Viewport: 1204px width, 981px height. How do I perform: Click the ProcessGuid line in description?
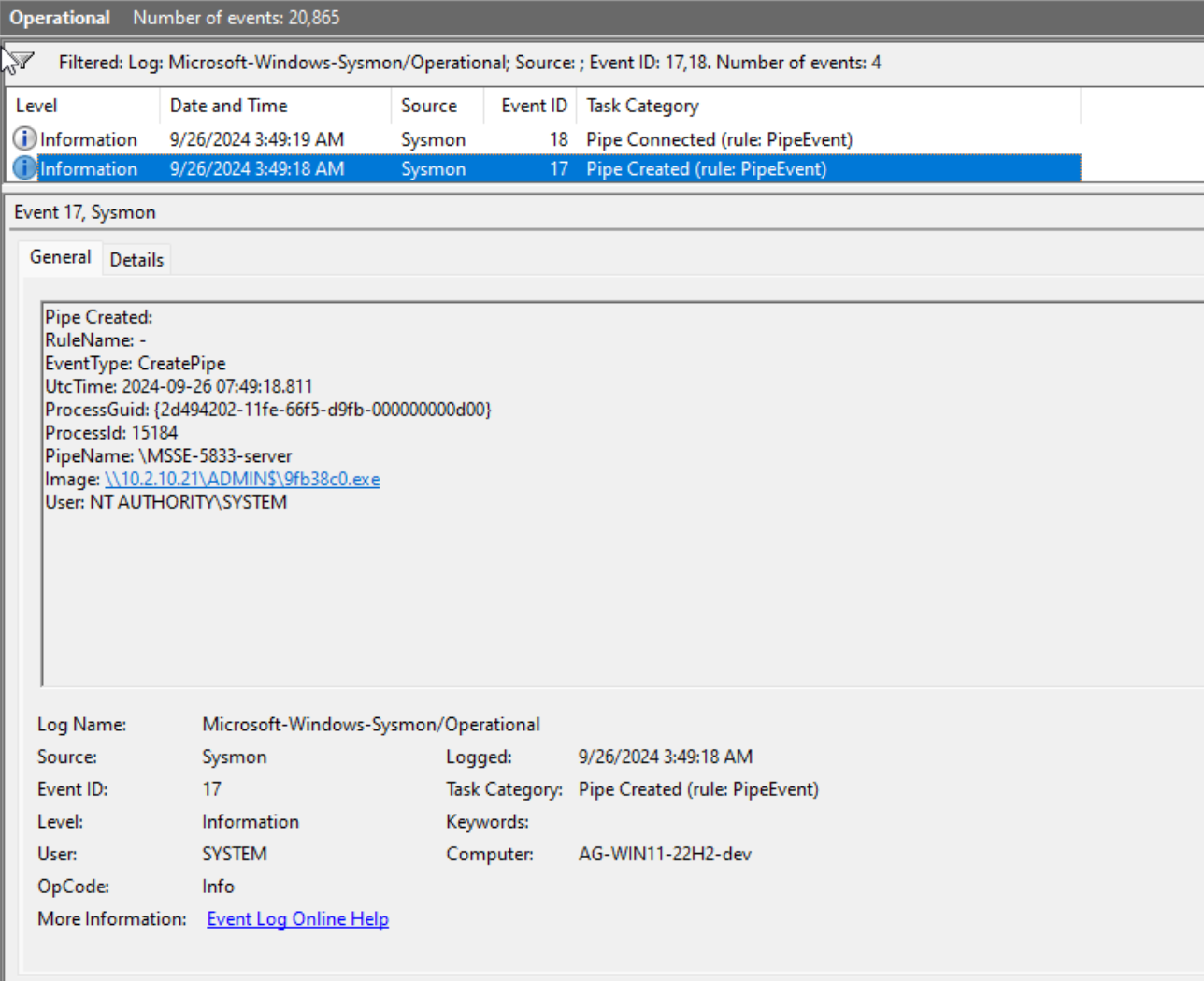(267, 410)
